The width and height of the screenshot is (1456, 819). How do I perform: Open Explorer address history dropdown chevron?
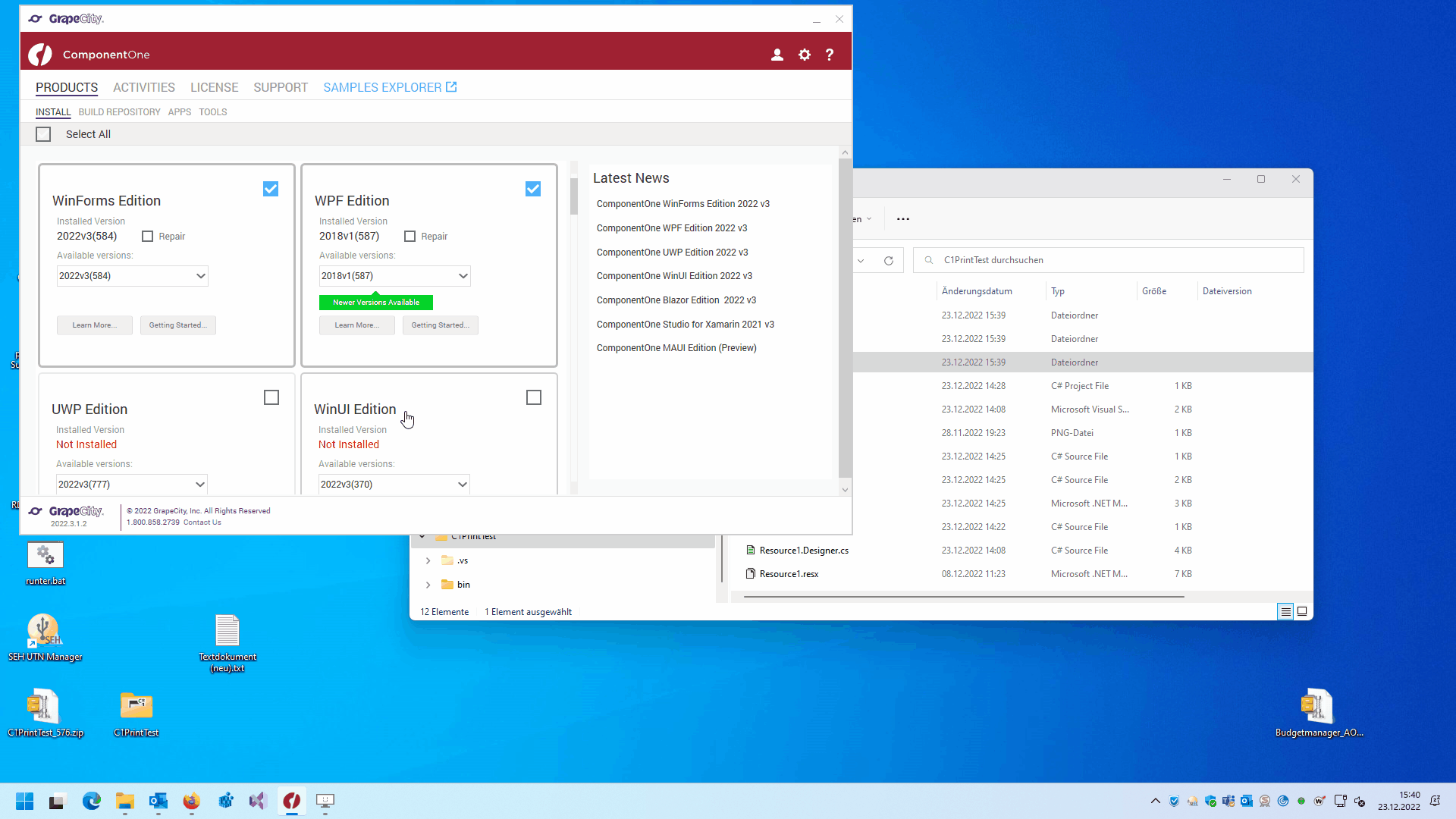861,261
